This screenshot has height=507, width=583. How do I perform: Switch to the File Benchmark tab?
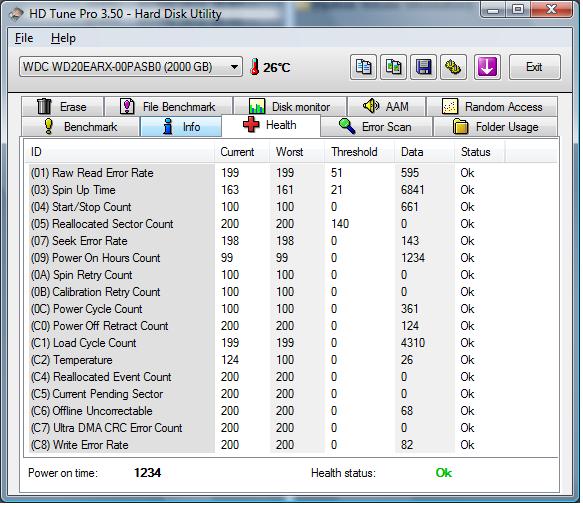pos(169,107)
